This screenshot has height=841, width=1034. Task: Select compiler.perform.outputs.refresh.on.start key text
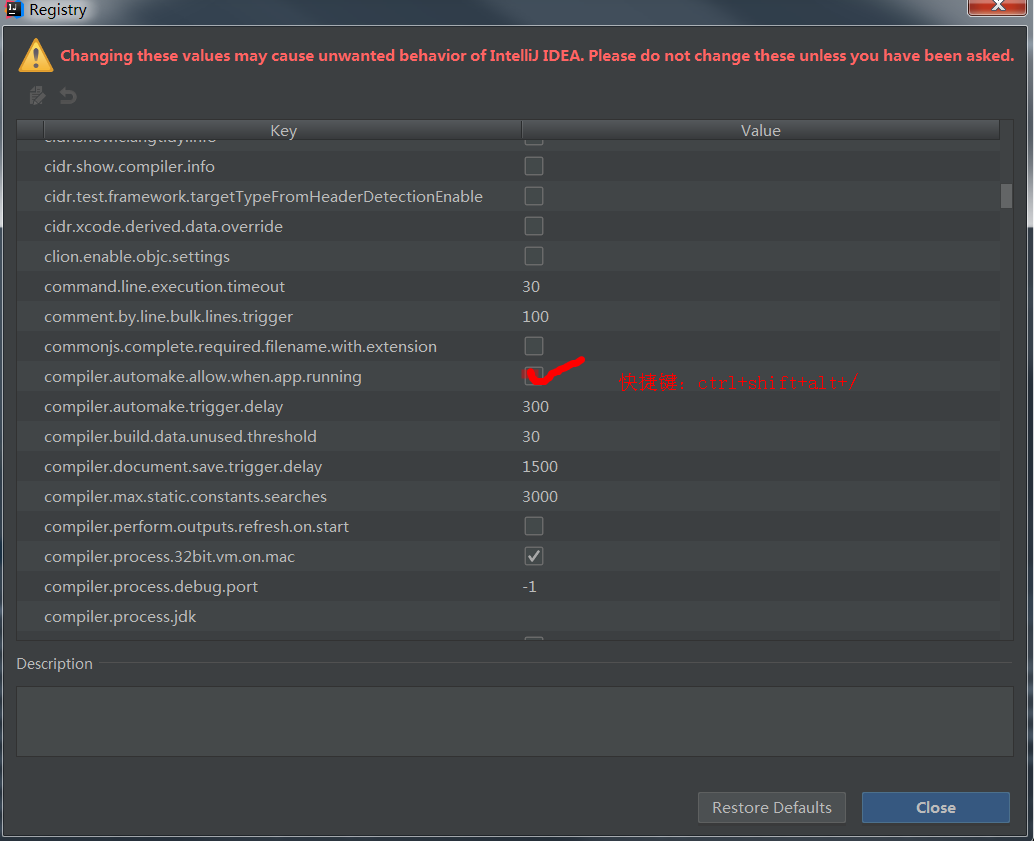pyautogui.click(x=197, y=526)
